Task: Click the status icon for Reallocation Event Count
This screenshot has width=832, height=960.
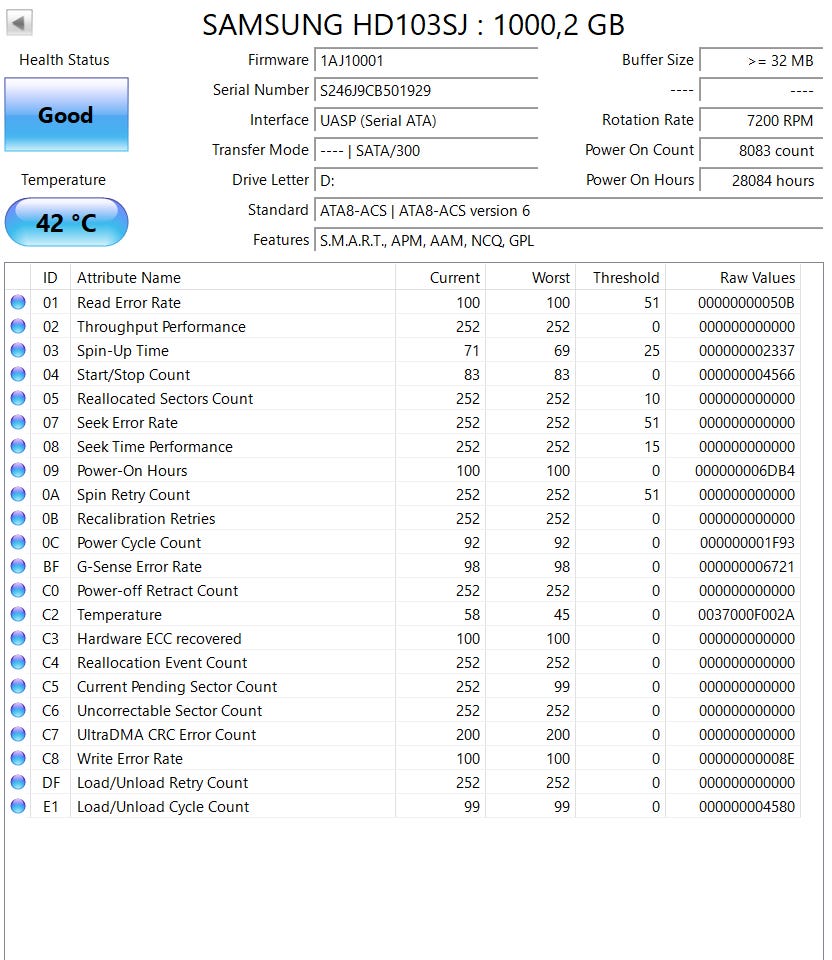Action: [18, 662]
